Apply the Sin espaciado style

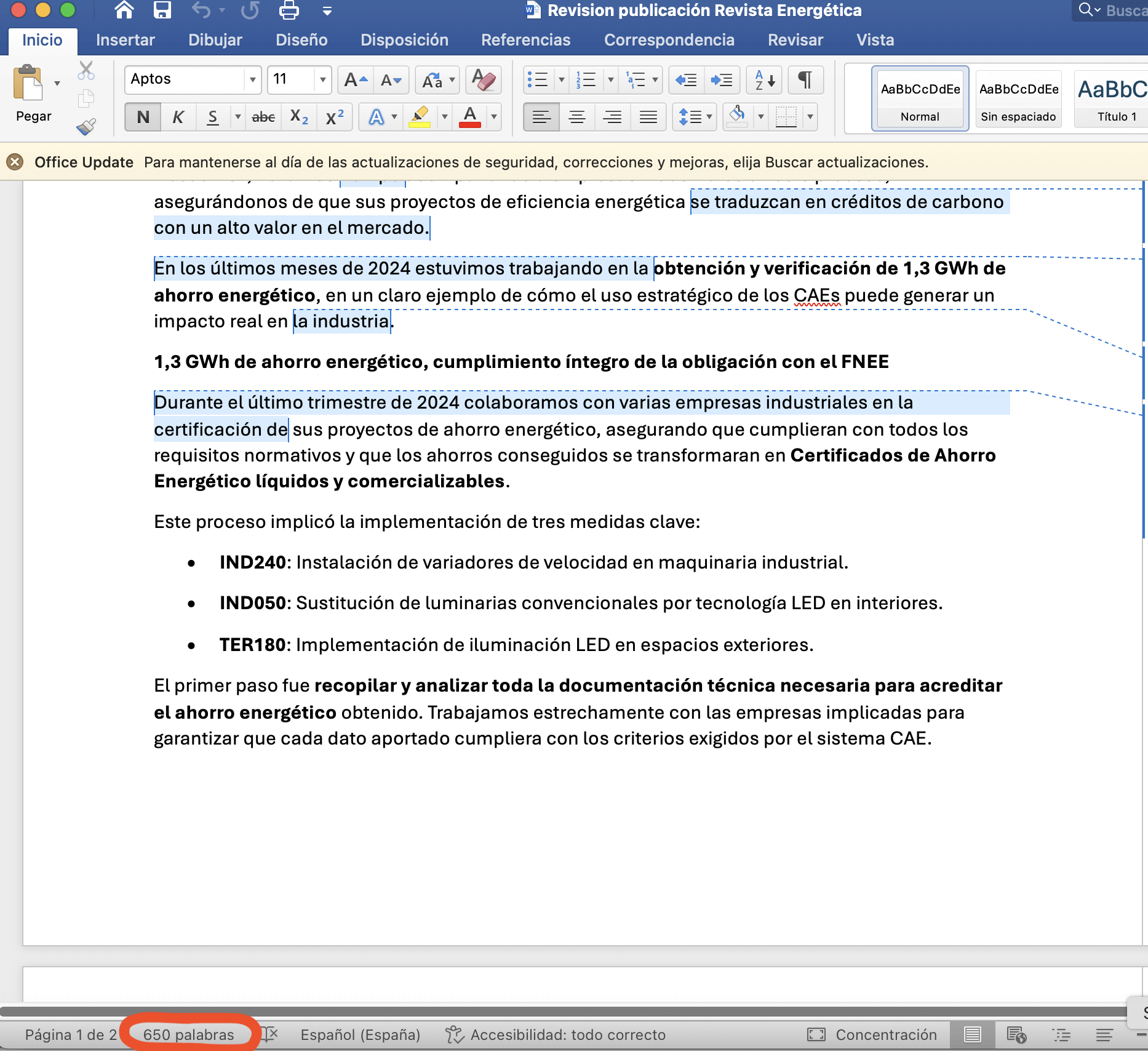point(1019,98)
